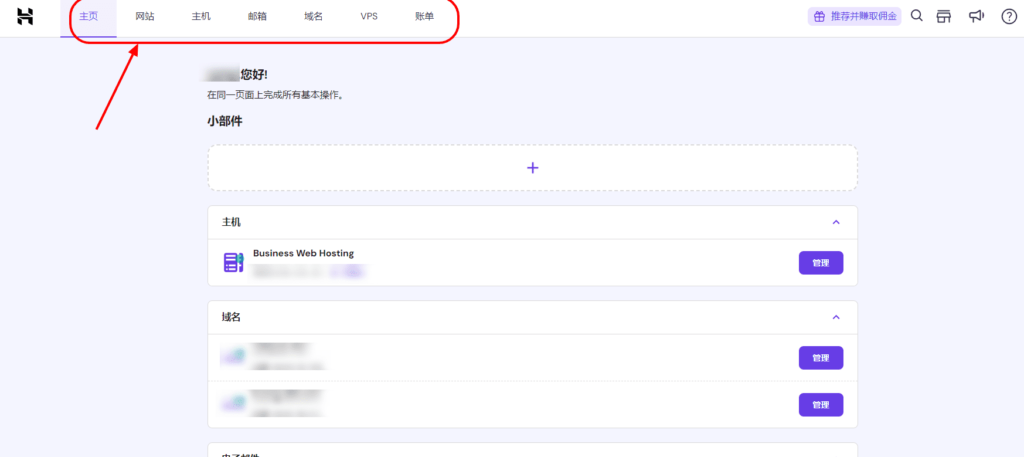
Task: Select the 主页 tab
Action: click(x=88, y=17)
